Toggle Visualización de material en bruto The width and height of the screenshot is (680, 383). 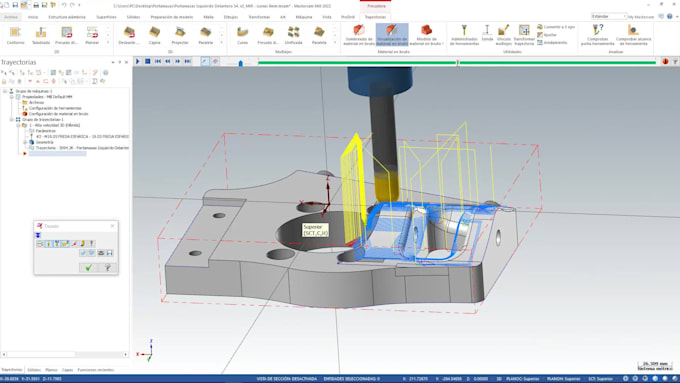(392, 35)
